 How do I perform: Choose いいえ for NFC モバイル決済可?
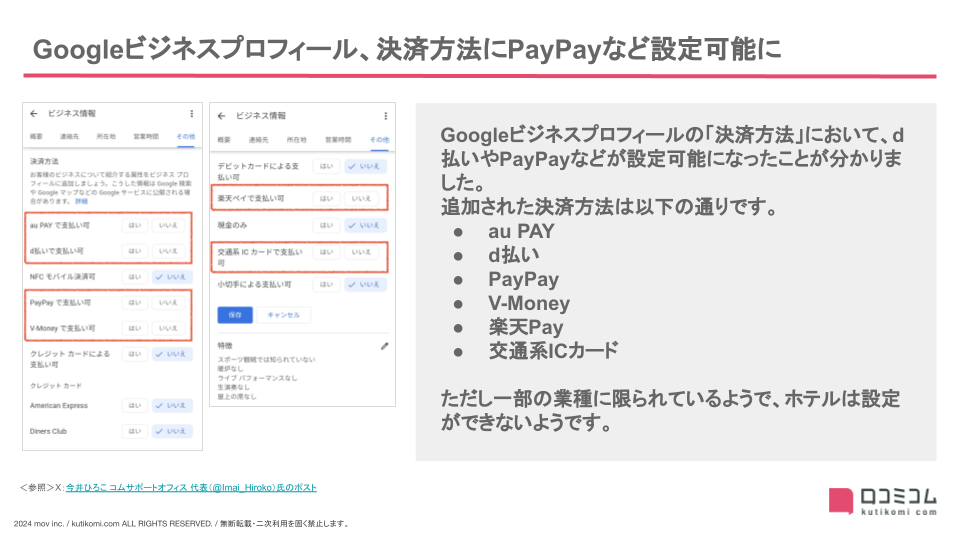coord(172,277)
